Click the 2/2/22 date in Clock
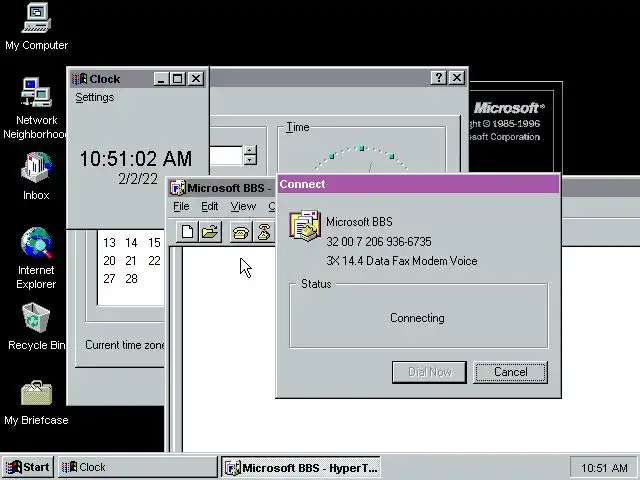The width and height of the screenshot is (640, 480). point(138,179)
